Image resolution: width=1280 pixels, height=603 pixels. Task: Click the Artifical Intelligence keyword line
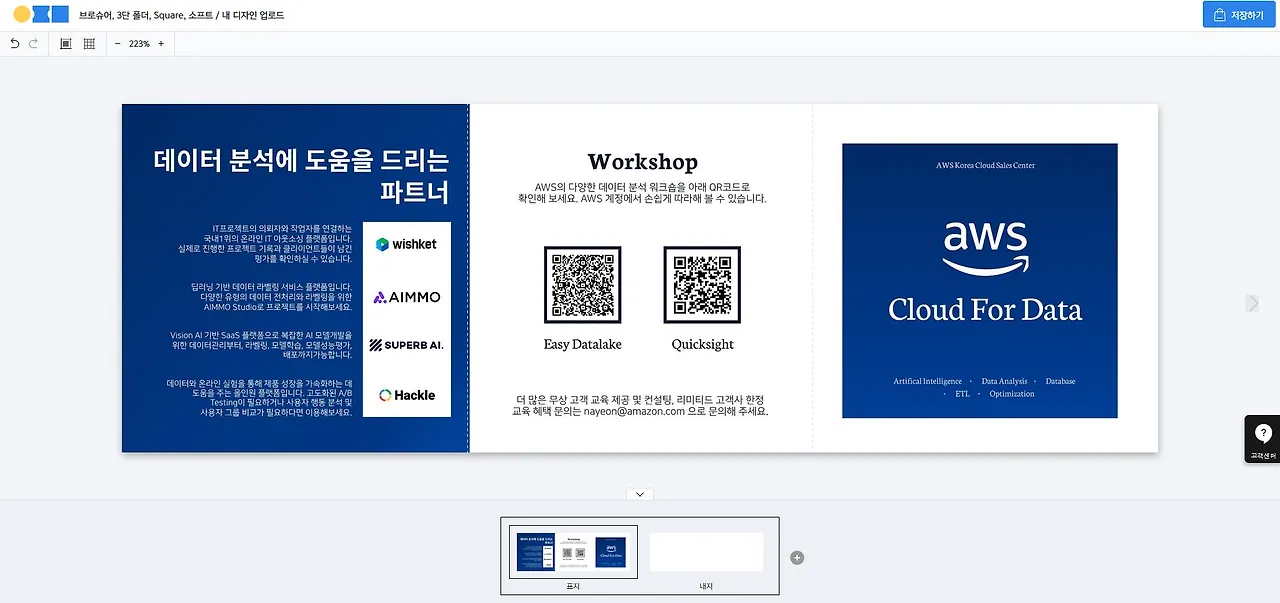click(985, 387)
